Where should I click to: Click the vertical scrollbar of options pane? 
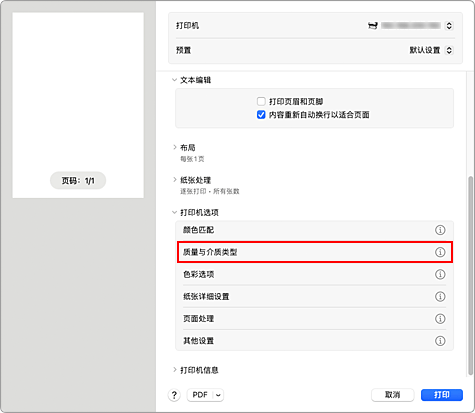(470, 275)
